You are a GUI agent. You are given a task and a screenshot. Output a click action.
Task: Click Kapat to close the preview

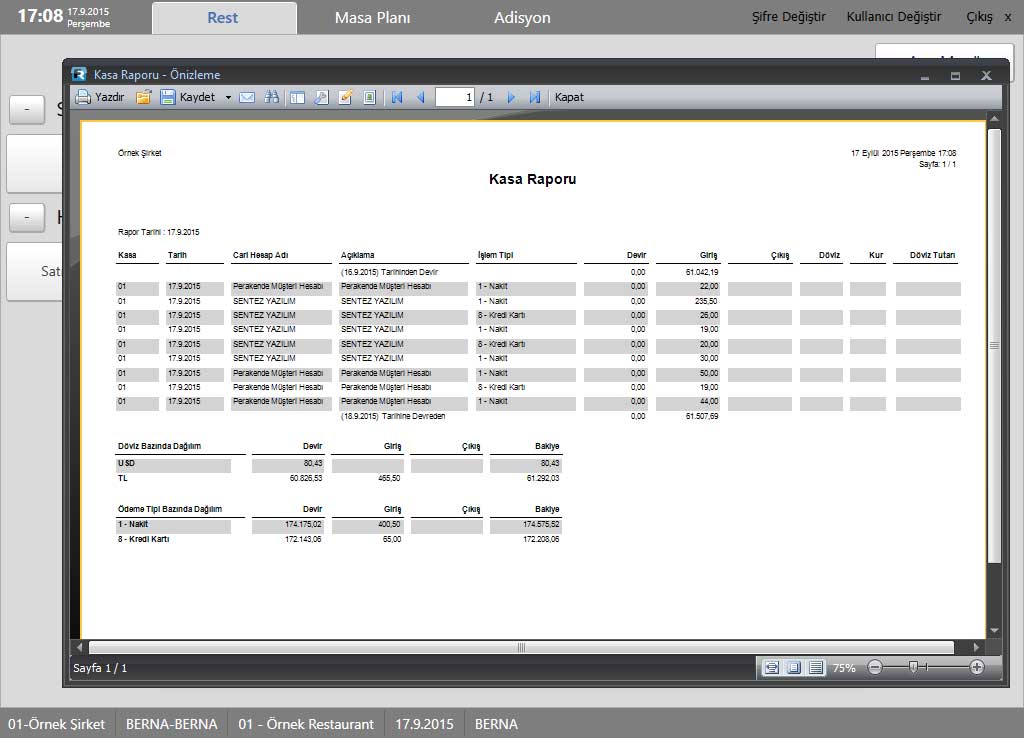pyautogui.click(x=569, y=97)
